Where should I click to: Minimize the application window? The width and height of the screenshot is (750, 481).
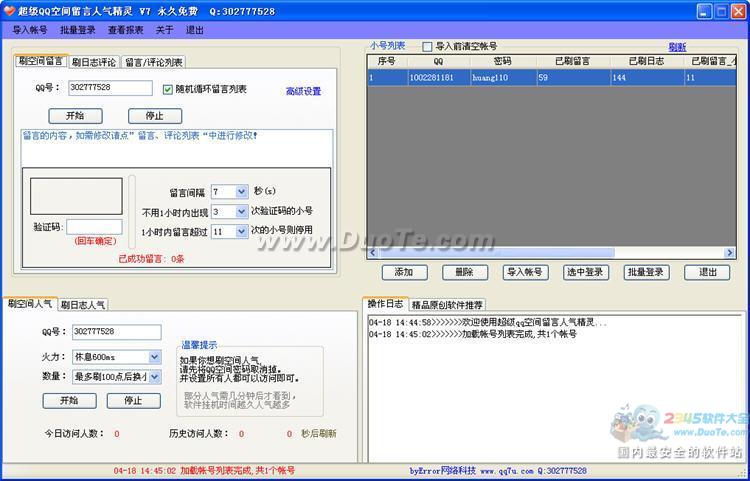704,11
